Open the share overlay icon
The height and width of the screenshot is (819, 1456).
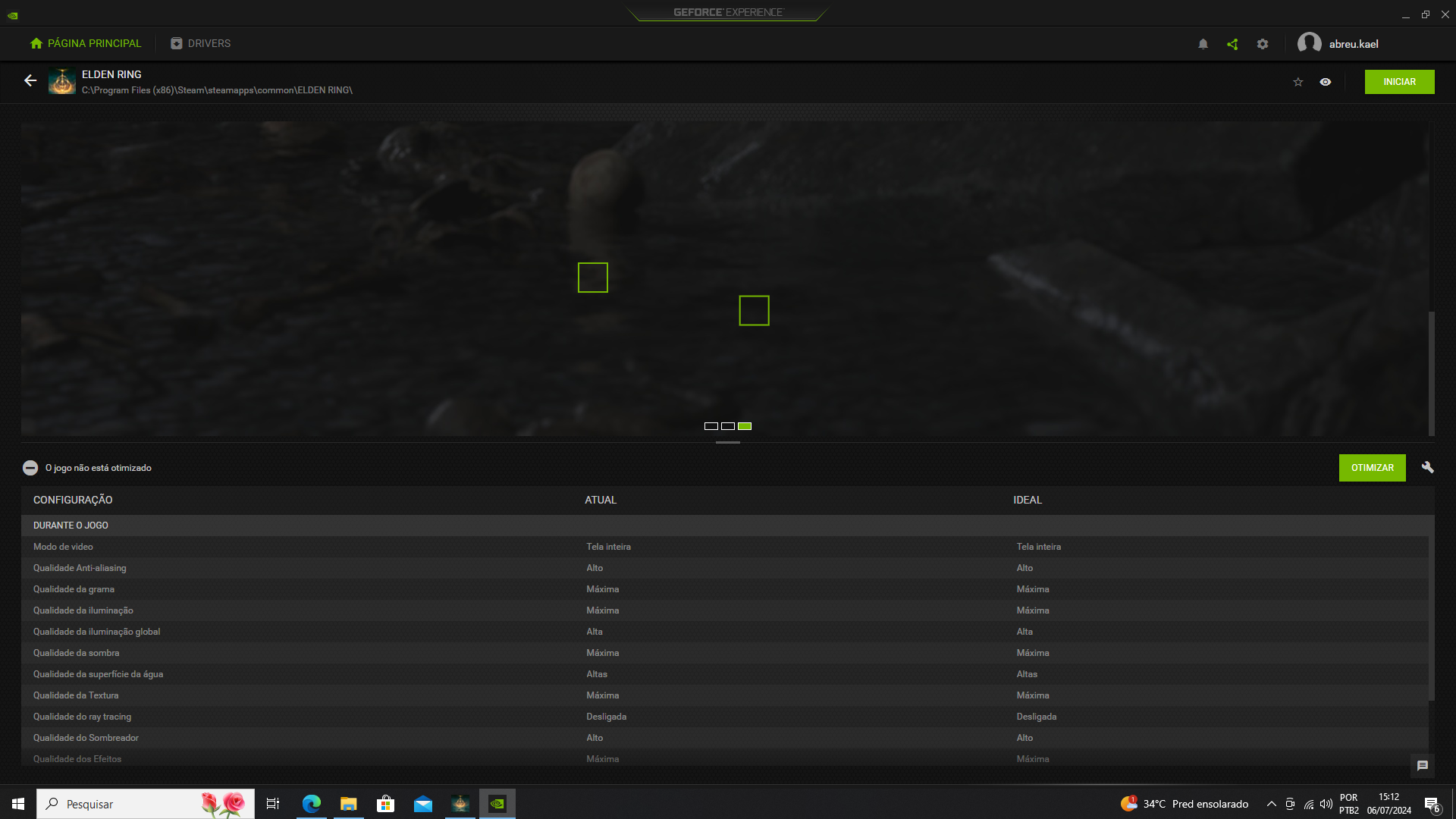pyautogui.click(x=1232, y=44)
